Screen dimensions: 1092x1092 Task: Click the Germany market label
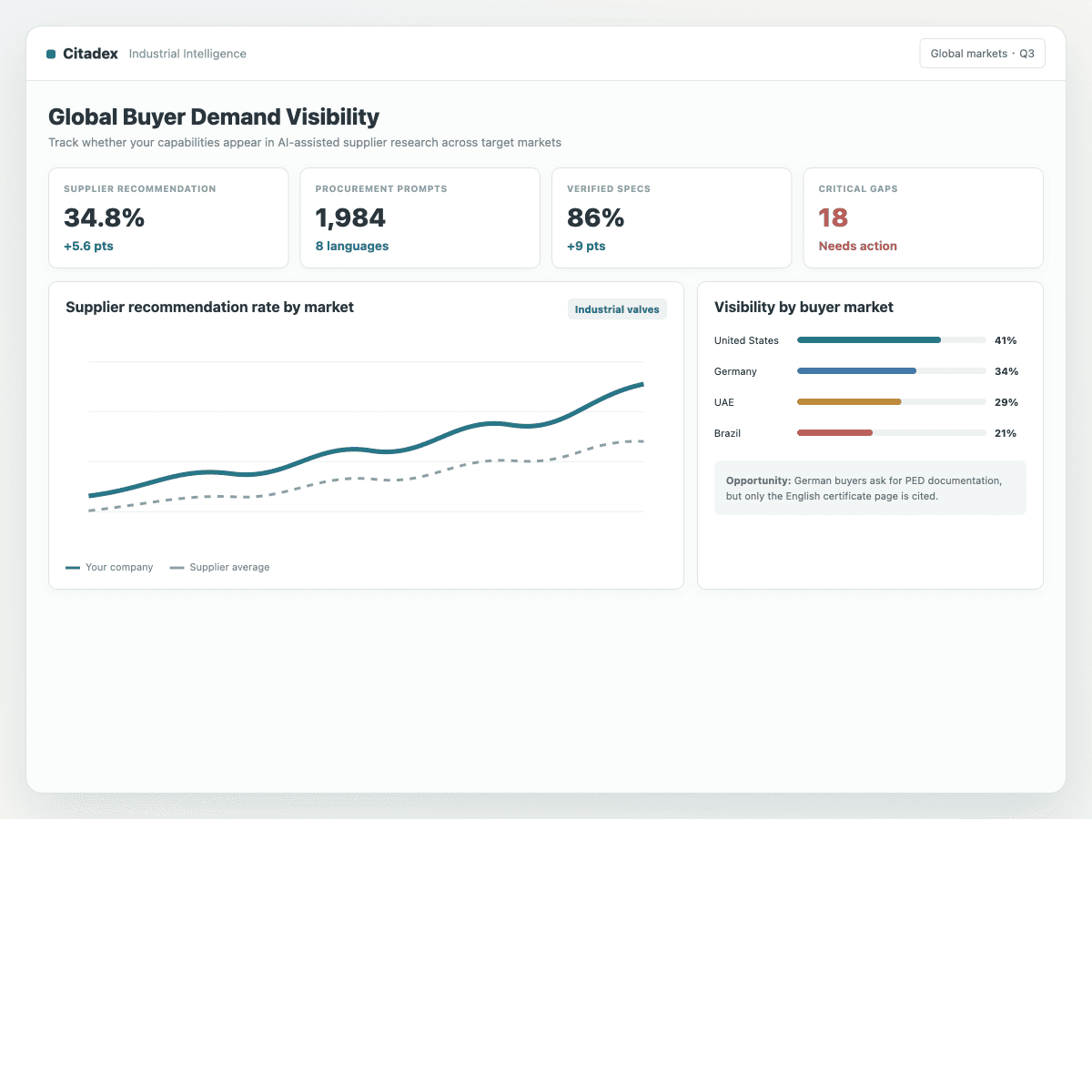[x=735, y=371]
